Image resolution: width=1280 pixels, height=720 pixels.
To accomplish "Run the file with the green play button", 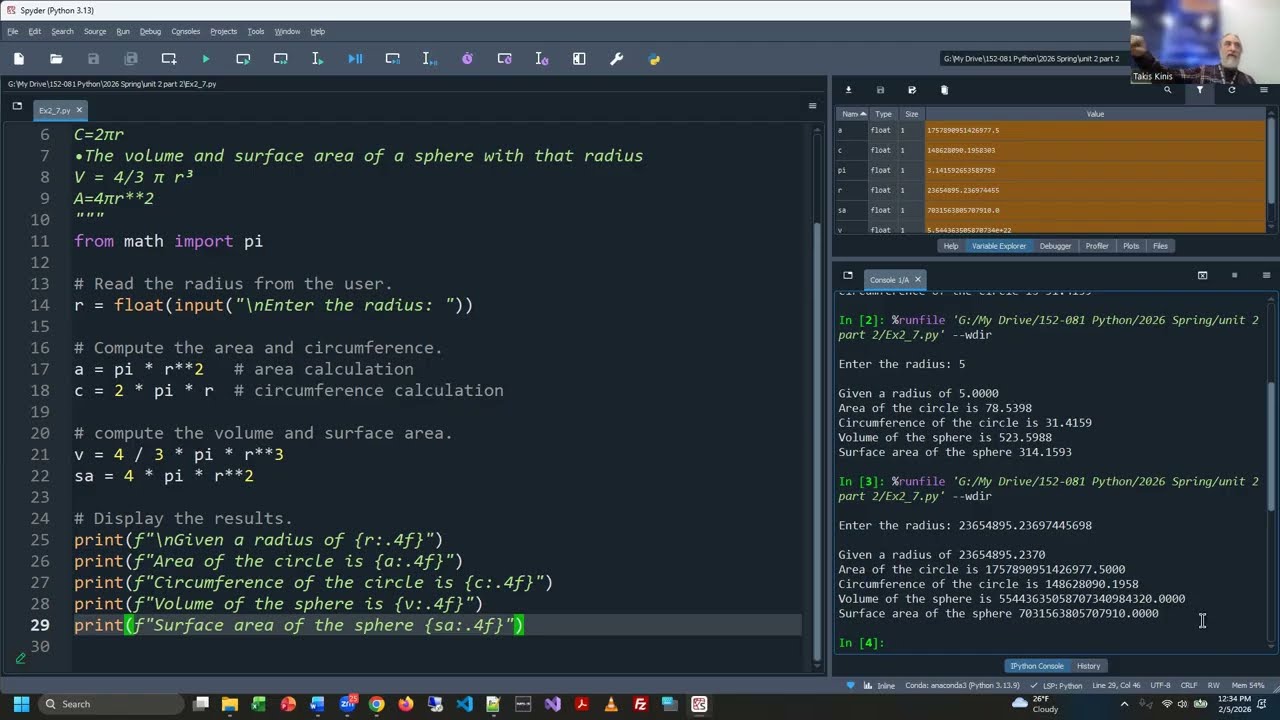I will coord(206,59).
